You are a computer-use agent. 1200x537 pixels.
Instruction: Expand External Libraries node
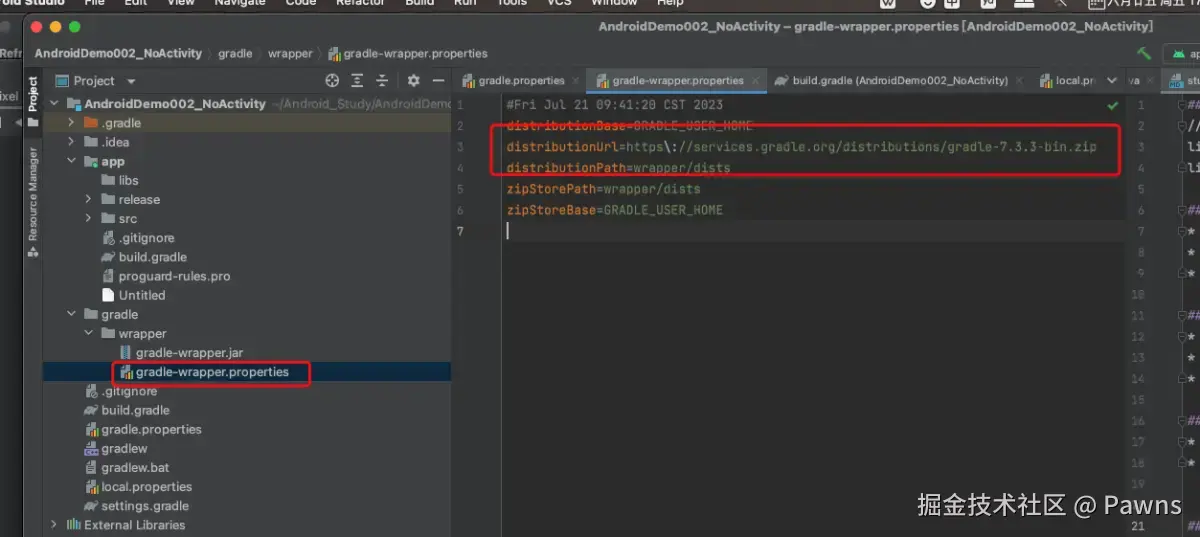coord(54,525)
